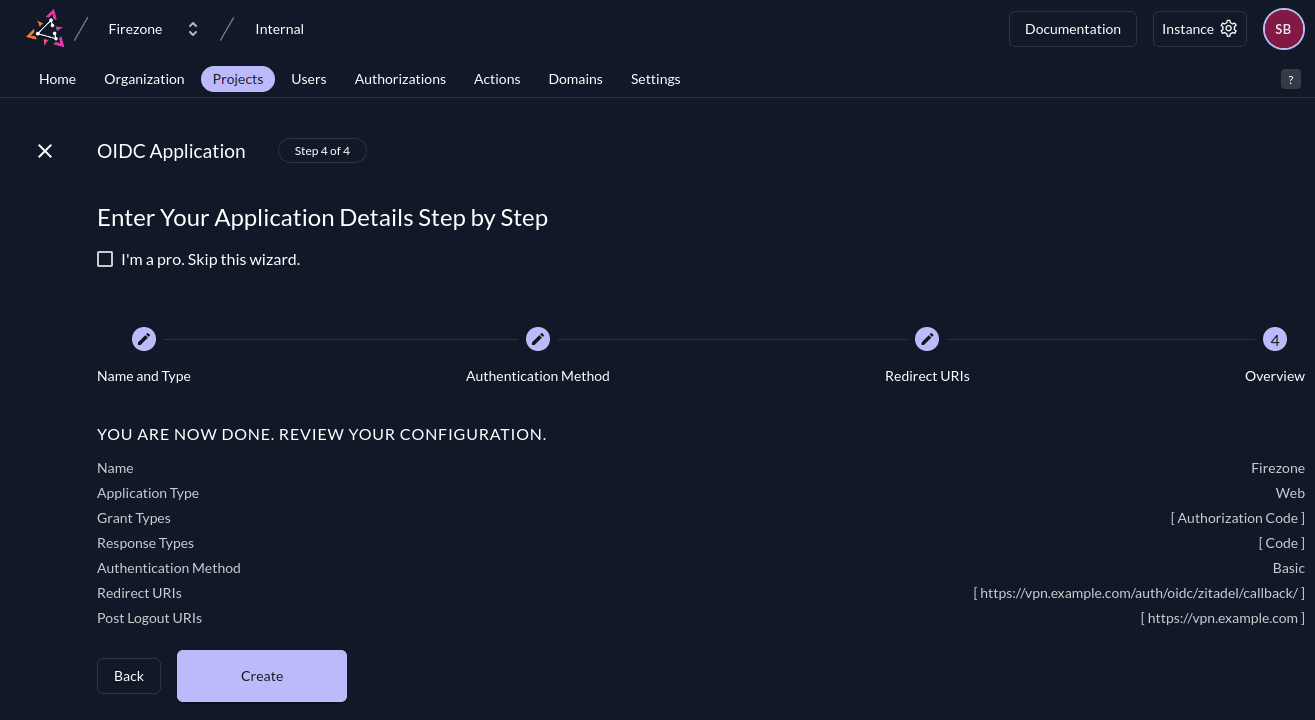Open the Authorizations tab

coord(400,78)
